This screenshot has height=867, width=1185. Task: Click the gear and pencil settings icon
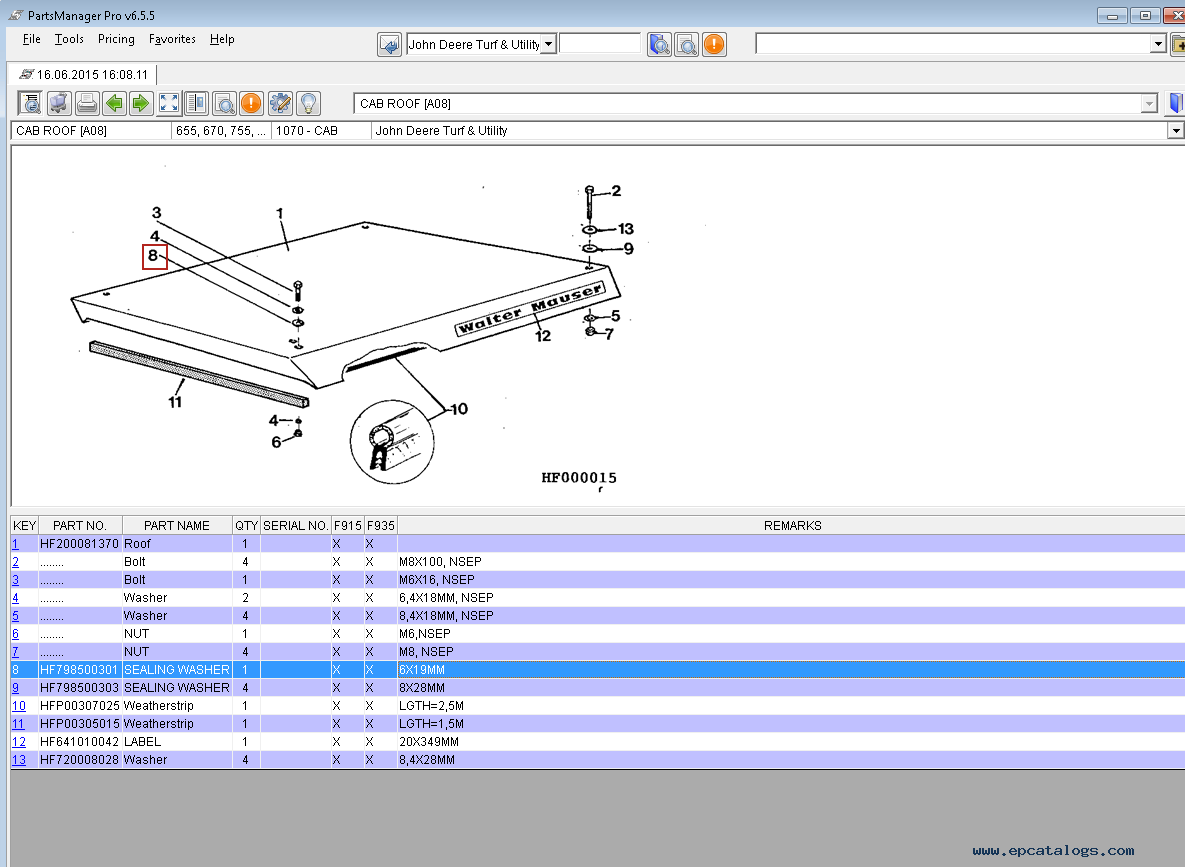pos(280,103)
